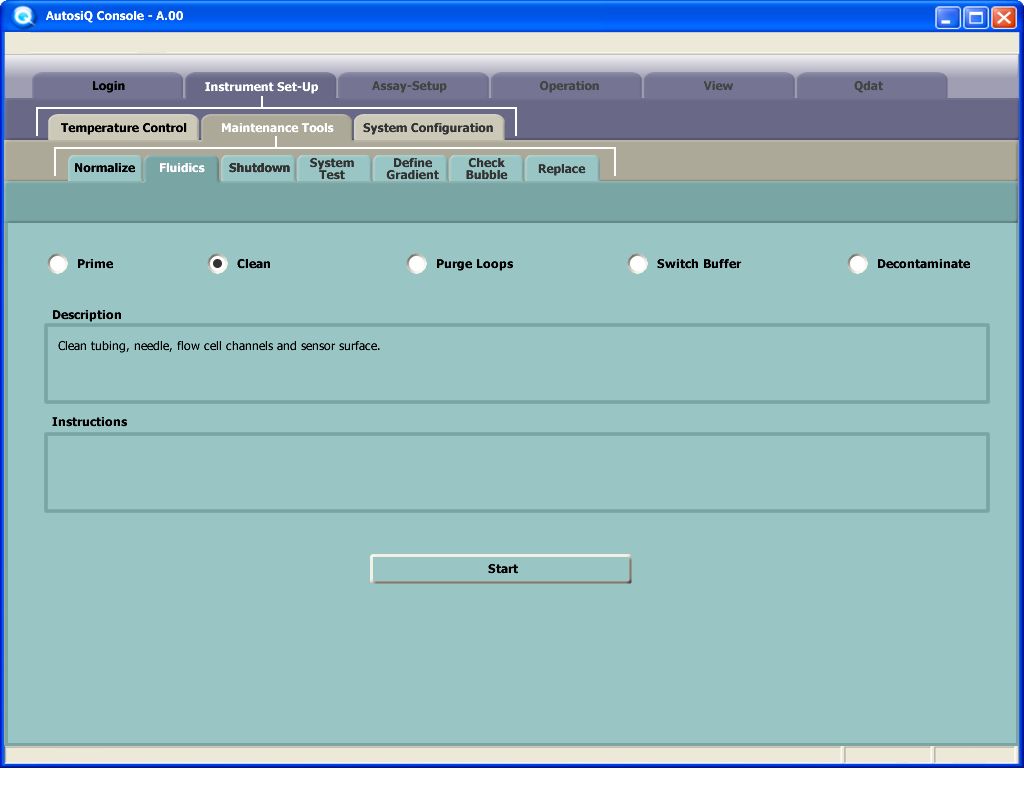Minimize the AutosiQ Console window
Screen dimensions: 1024x786
[x=947, y=18]
